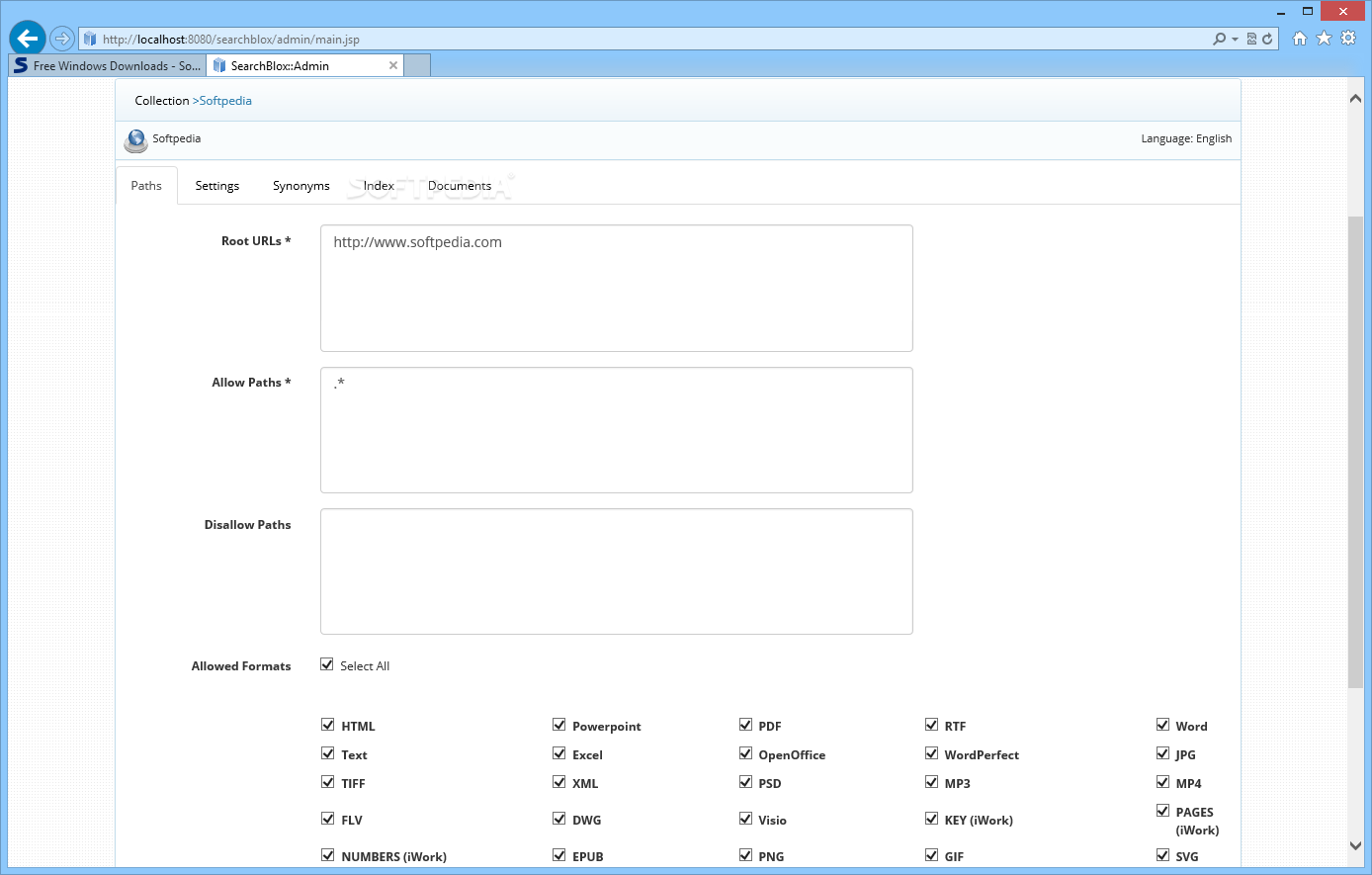Image resolution: width=1372 pixels, height=875 pixels.
Task: Go back with the browser back arrow
Action: (28, 39)
